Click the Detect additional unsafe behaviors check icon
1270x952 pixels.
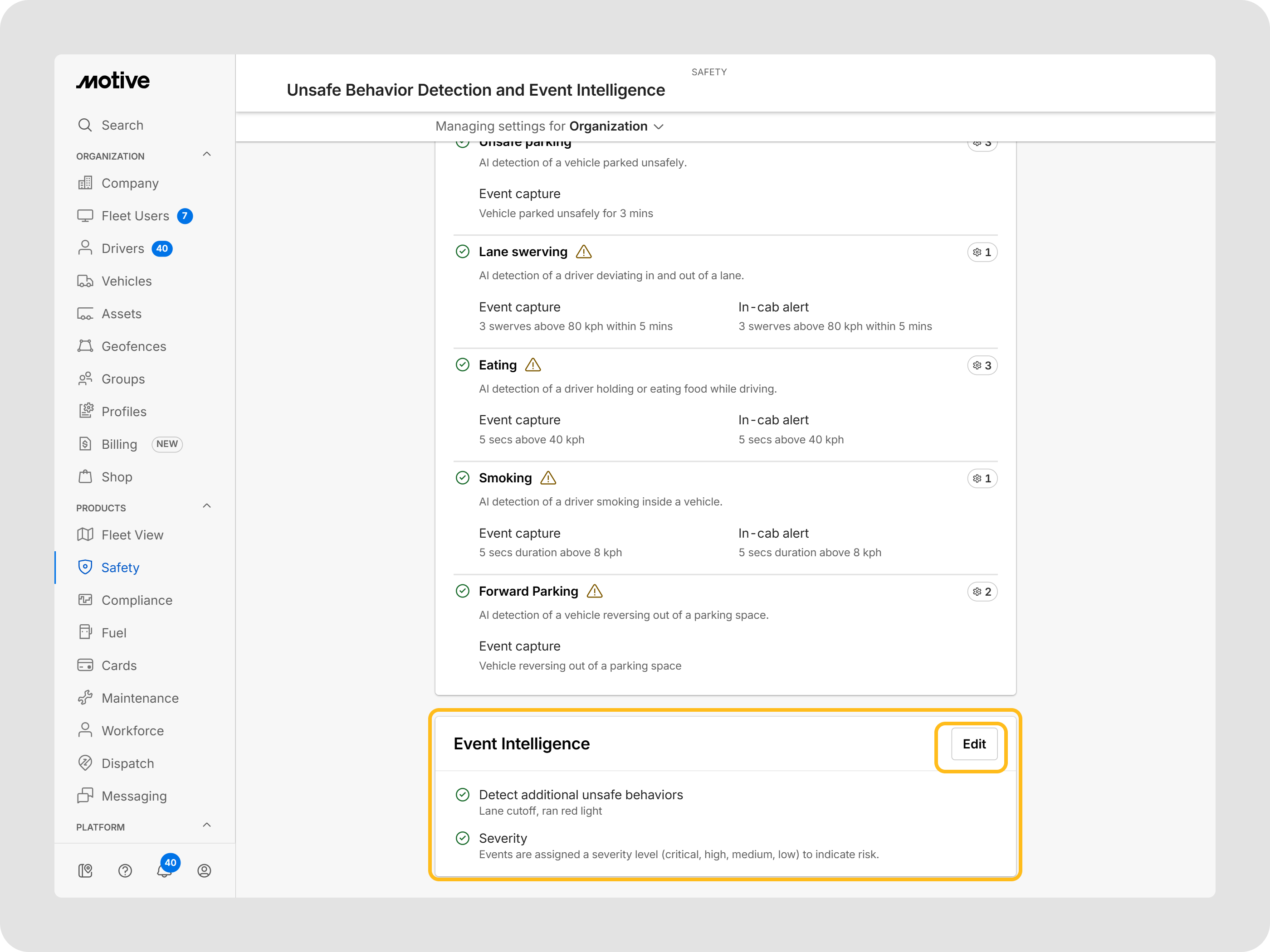(462, 795)
